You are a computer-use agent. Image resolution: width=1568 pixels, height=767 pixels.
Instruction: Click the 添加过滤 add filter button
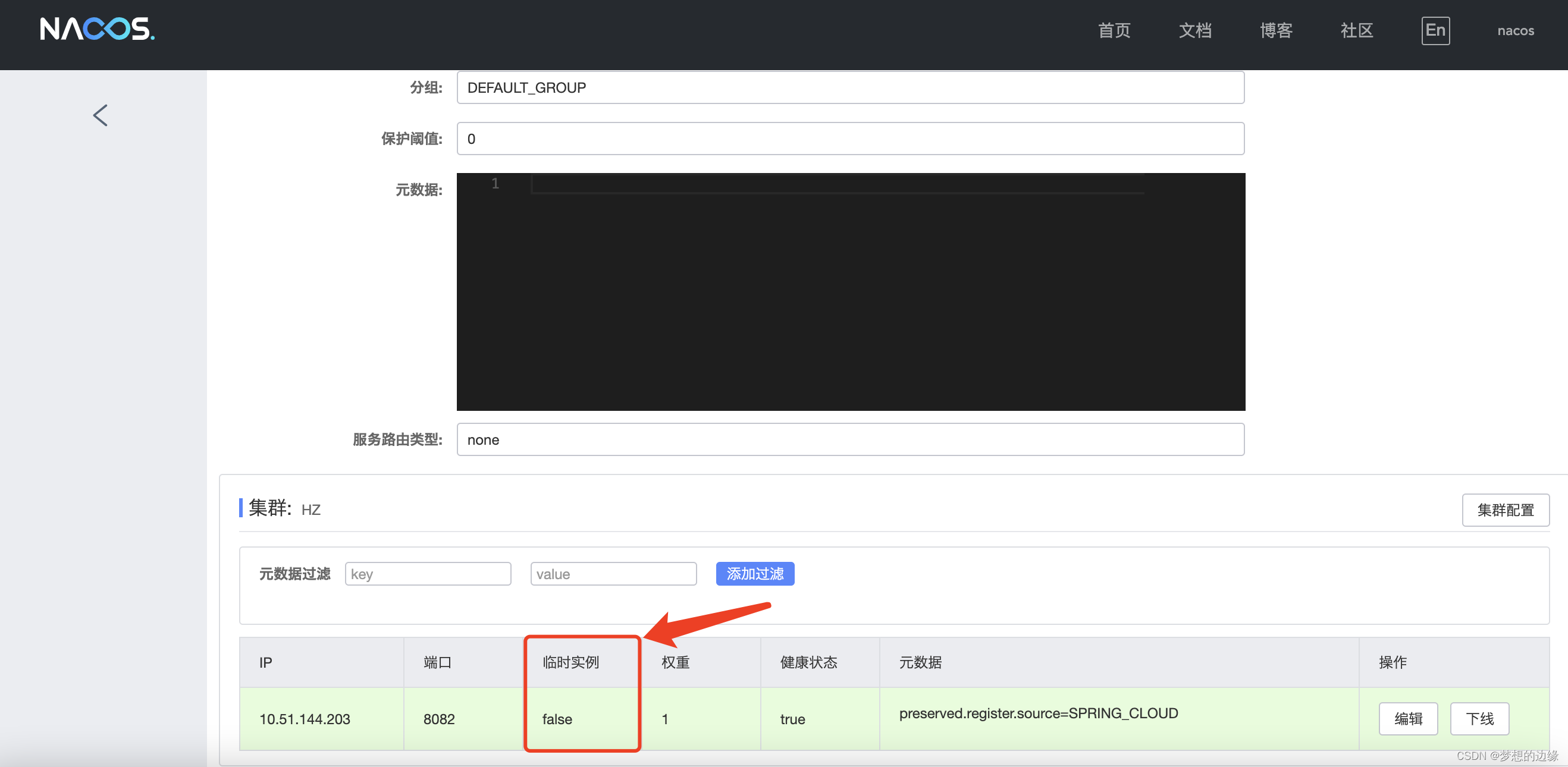coord(756,573)
